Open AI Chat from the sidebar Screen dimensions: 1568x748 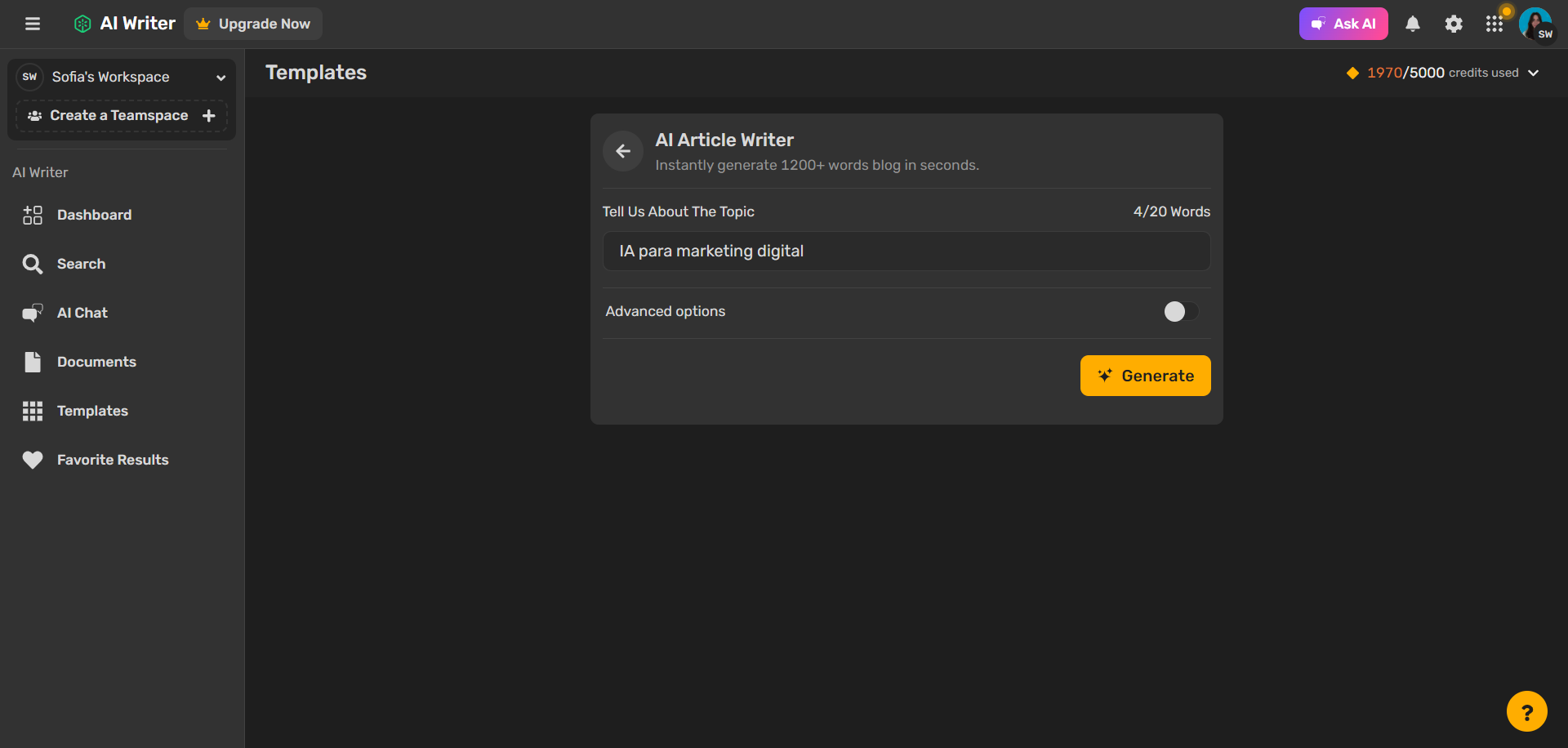click(82, 313)
